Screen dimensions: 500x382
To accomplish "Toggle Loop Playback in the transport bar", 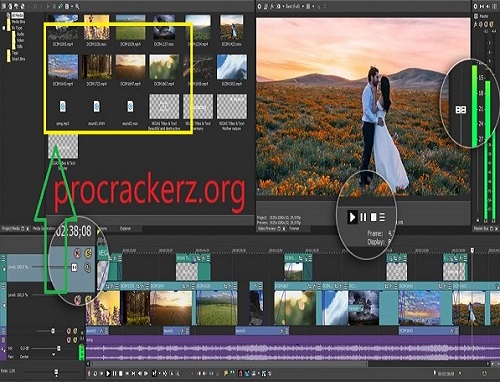I will coord(95,374).
